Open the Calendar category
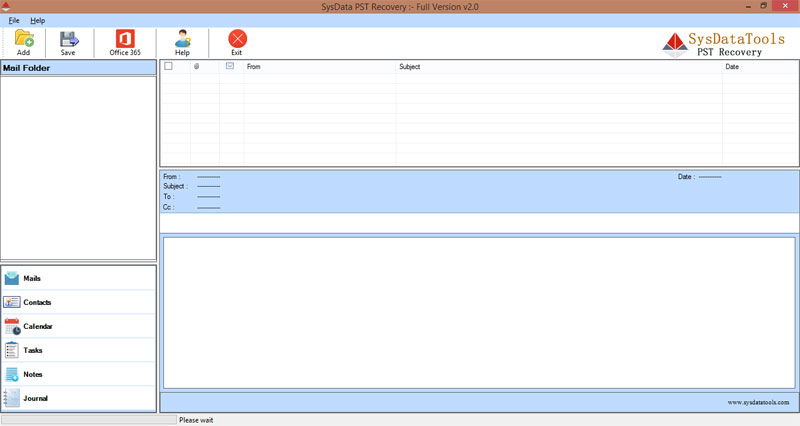Screen dimensions: 800x426 point(79,326)
